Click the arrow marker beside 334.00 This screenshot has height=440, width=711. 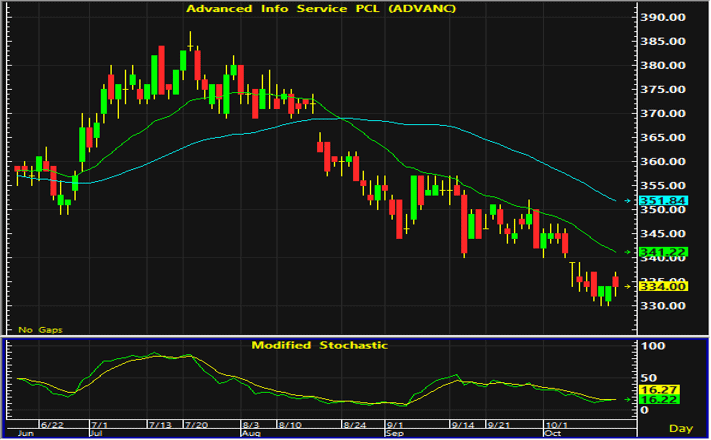click(628, 286)
